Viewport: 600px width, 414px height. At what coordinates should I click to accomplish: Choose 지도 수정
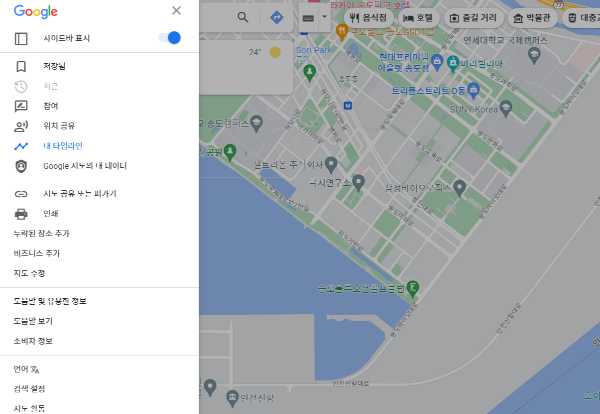[x=29, y=273]
